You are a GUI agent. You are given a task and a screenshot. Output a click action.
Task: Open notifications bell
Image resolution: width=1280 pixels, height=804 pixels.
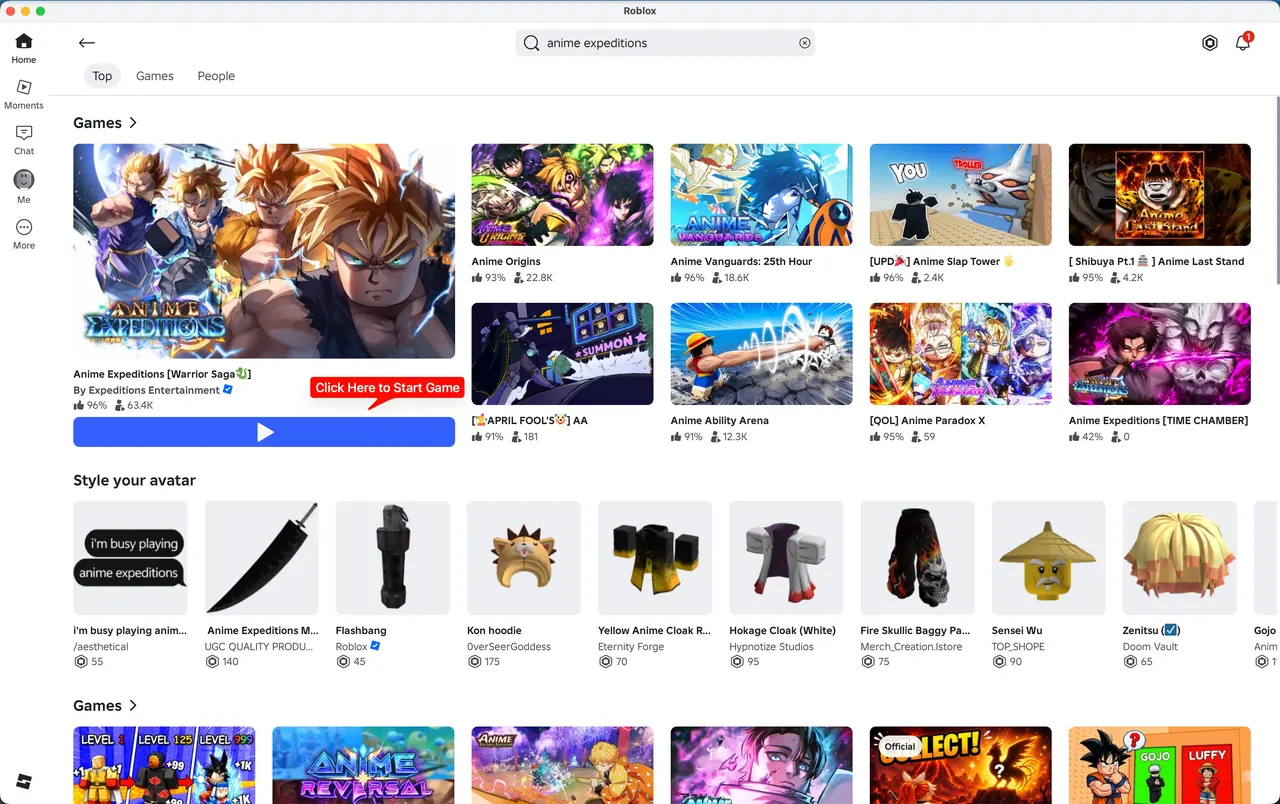pyautogui.click(x=1243, y=43)
